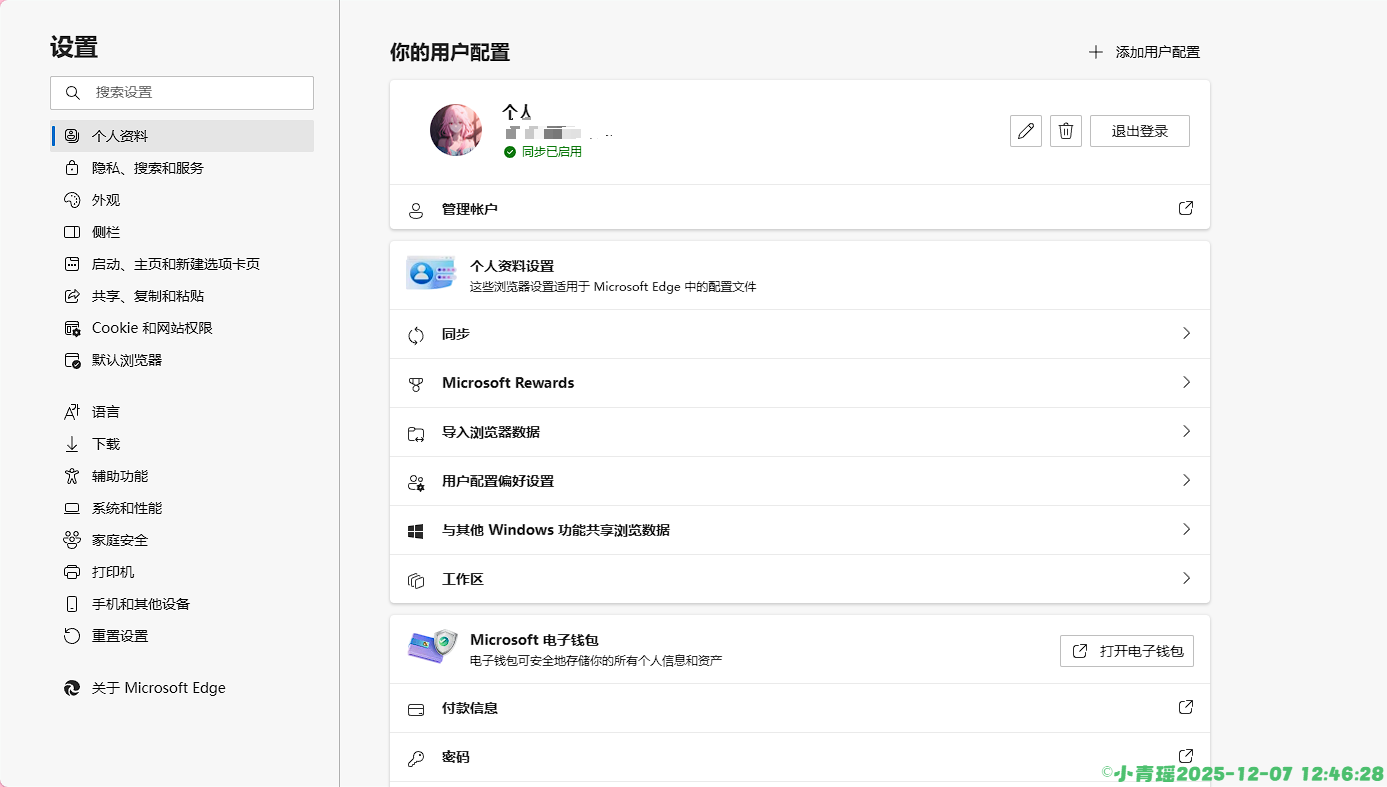Select 系统和性能 in sidebar

(182, 508)
